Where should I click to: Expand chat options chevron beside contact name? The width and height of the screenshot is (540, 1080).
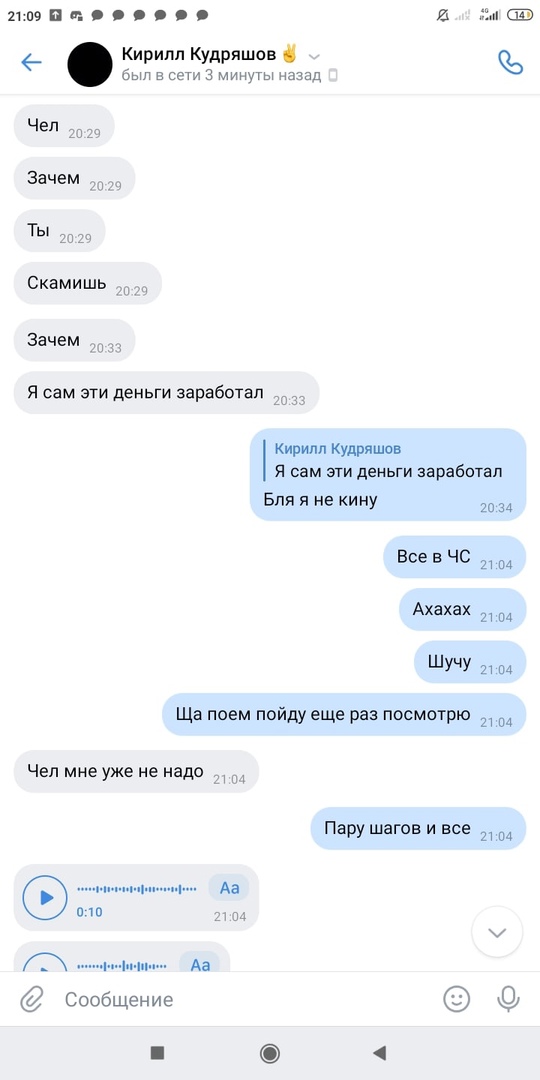314,56
